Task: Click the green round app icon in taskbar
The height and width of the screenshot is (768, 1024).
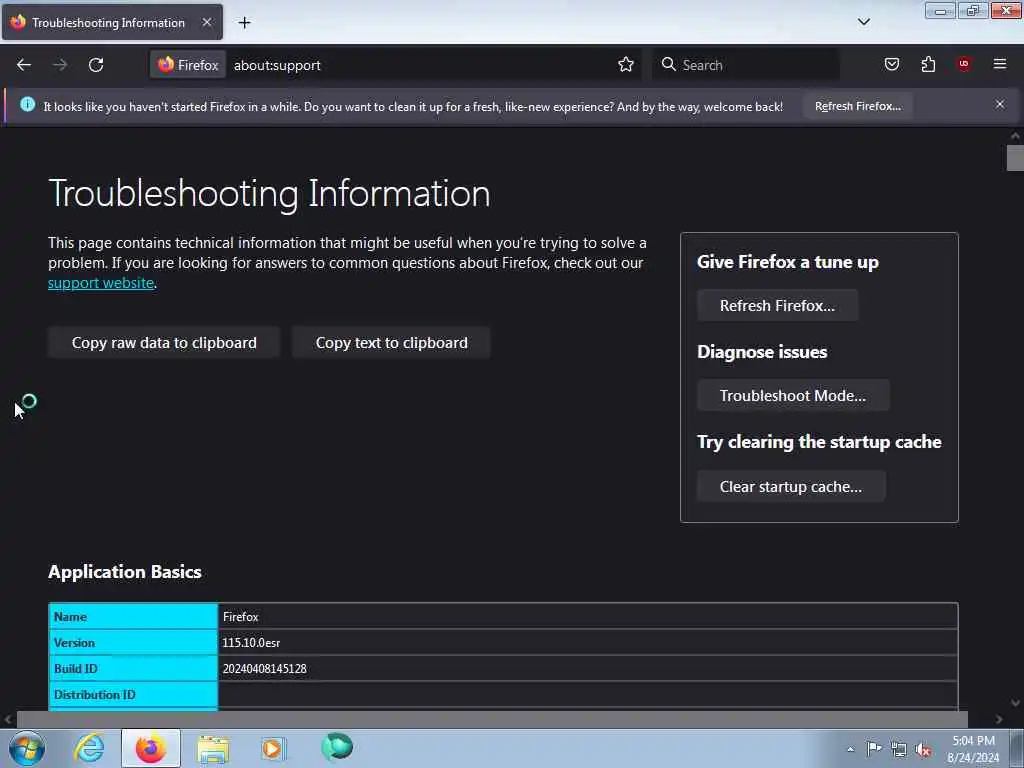Action: point(337,747)
